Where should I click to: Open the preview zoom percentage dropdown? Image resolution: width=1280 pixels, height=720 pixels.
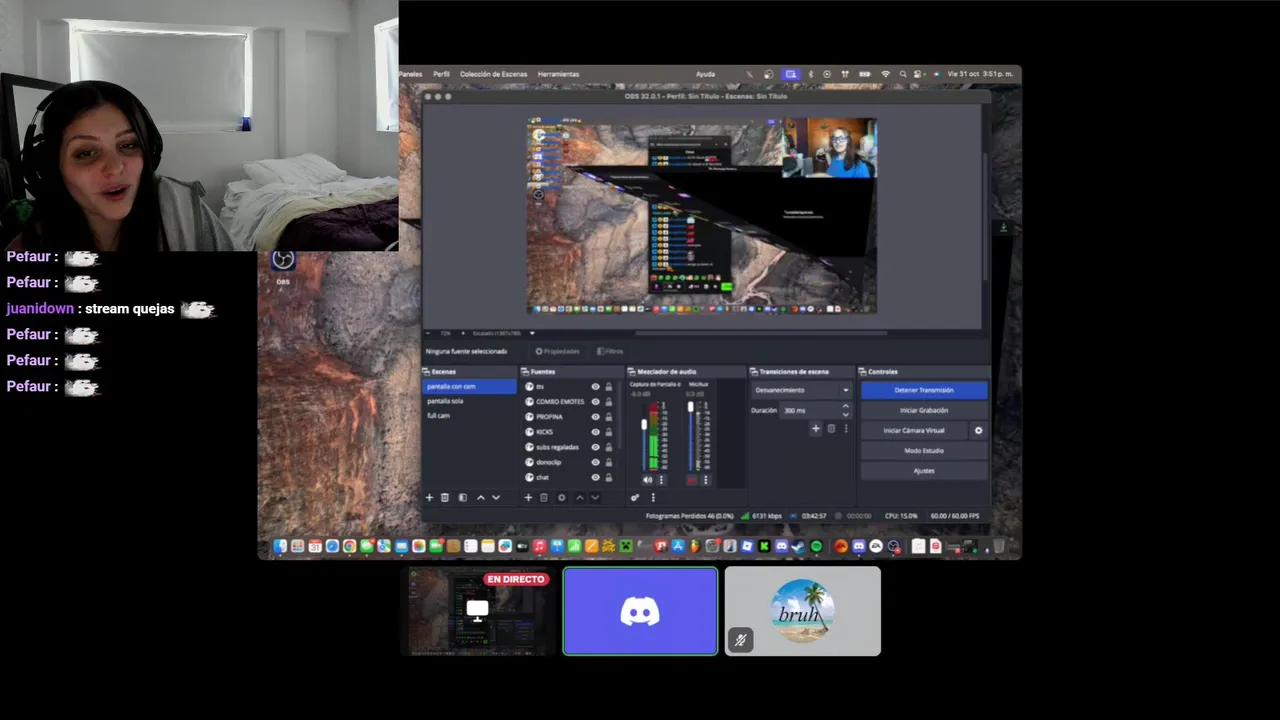[x=446, y=333]
